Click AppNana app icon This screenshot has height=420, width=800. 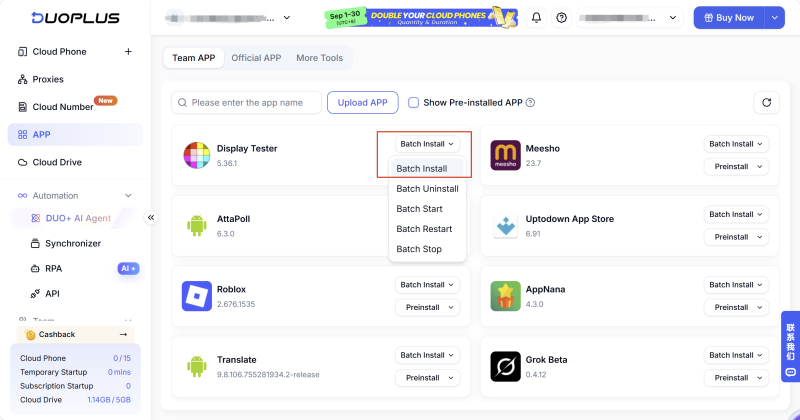pyautogui.click(x=506, y=296)
